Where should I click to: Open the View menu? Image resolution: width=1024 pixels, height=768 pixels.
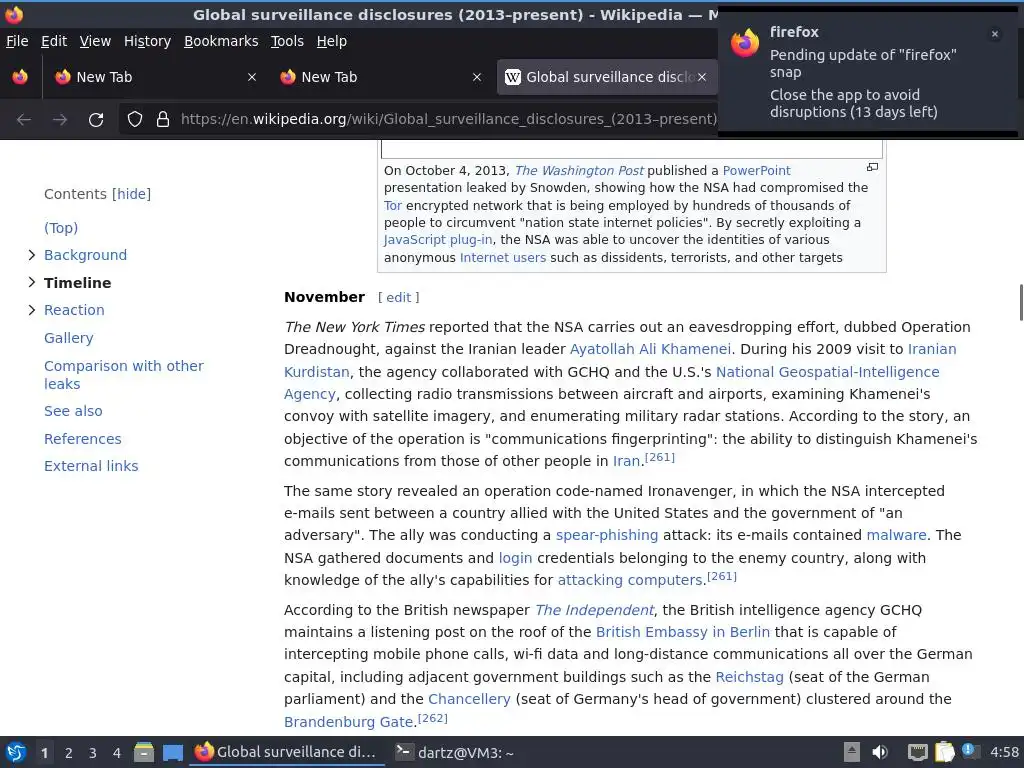[95, 41]
